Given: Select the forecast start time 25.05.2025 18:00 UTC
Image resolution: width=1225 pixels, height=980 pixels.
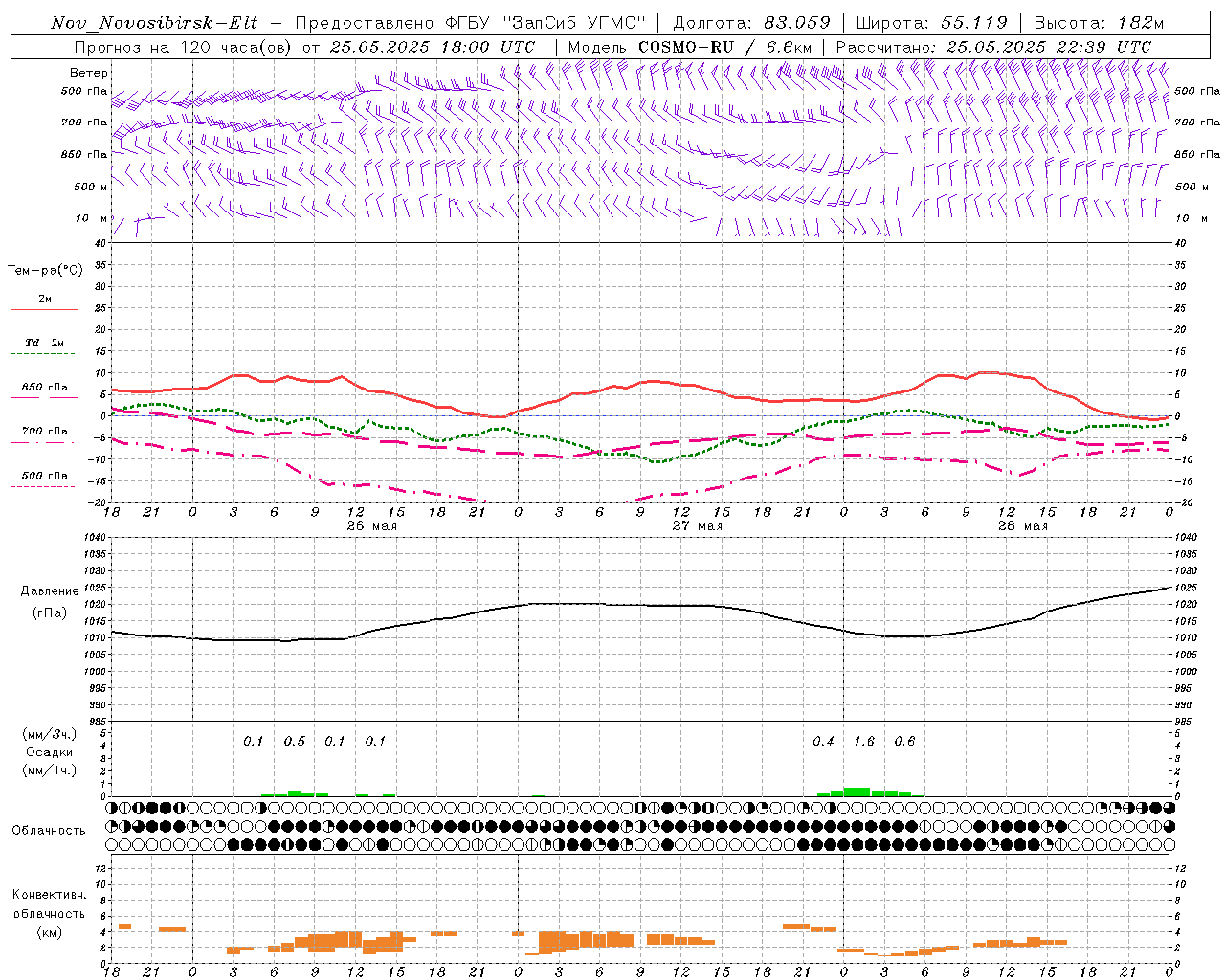Looking at the screenshot, I should [x=433, y=47].
